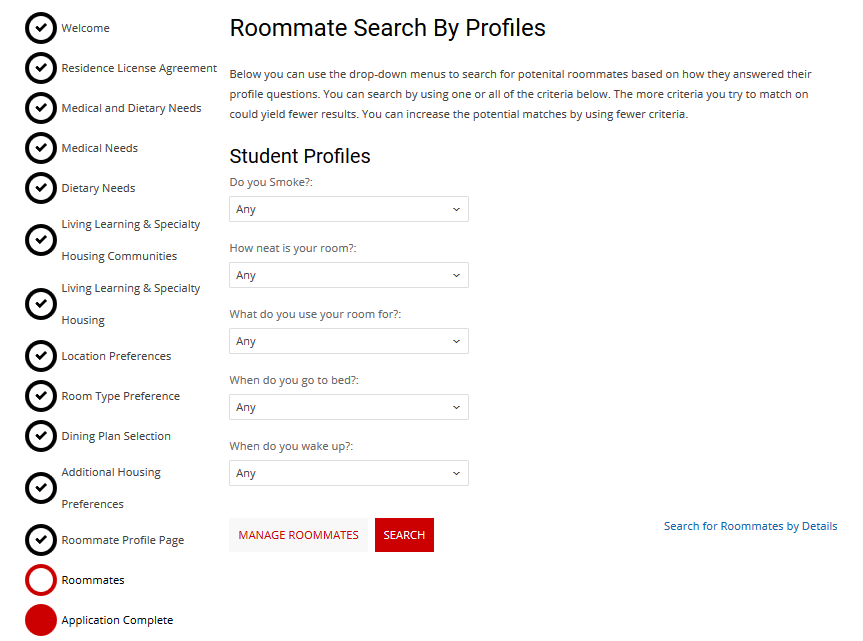
Task: Click the Medical Needs checkmark circle
Action: (x=41, y=148)
